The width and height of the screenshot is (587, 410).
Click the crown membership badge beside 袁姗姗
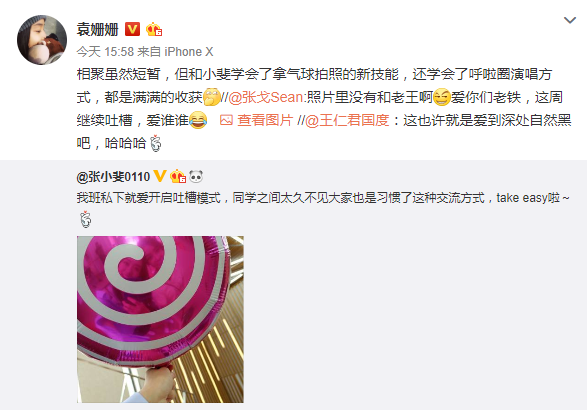(x=154, y=29)
